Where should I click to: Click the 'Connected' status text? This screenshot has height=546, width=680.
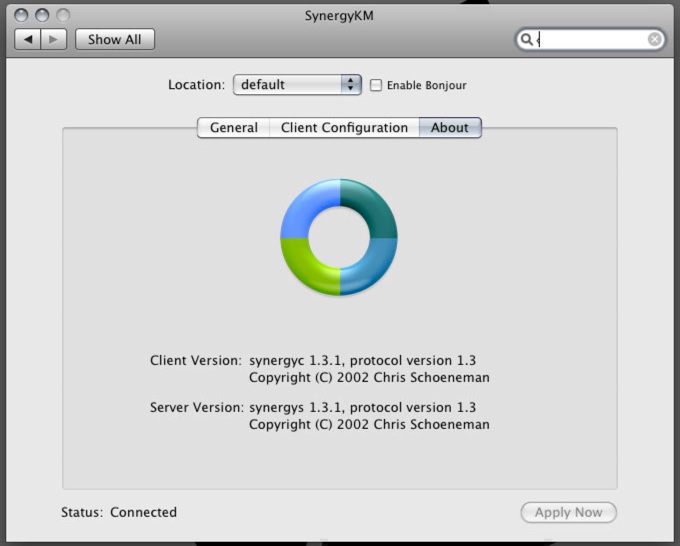(x=144, y=512)
